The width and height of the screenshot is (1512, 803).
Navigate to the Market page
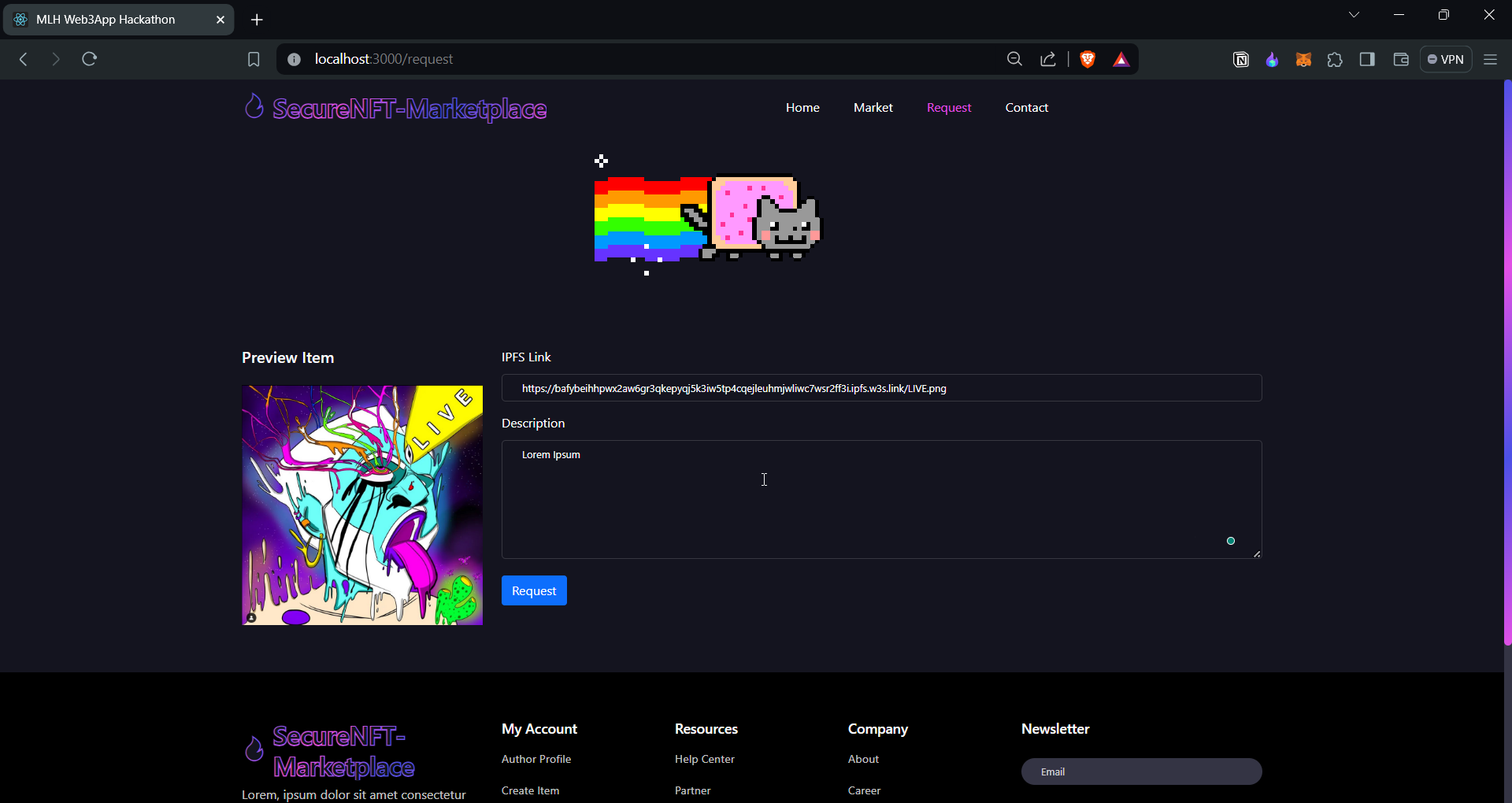tap(873, 108)
